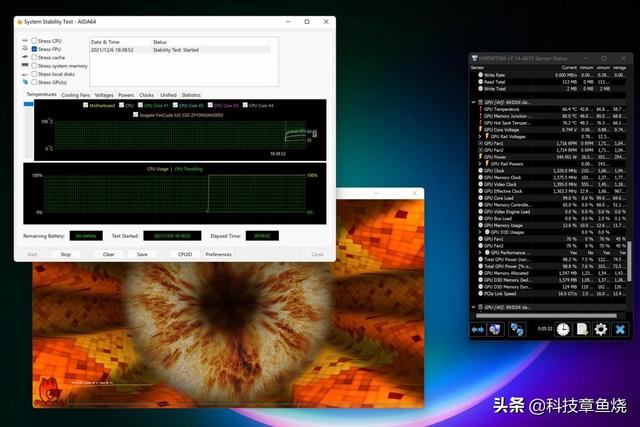Enable the Stress cache checkbox
This screenshot has width=640, height=427.
(34, 58)
